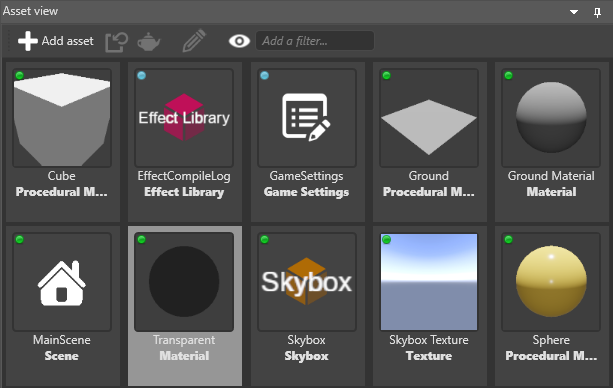Select the yellow Sphere model thumbnail
Image resolution: width=613 pixels, height=388 pixels.
551,282
